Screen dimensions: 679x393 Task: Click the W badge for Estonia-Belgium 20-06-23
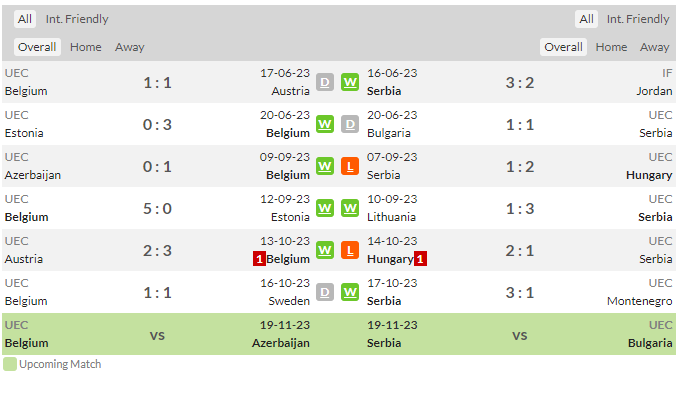pyautogui.click(x=325, y=124)
